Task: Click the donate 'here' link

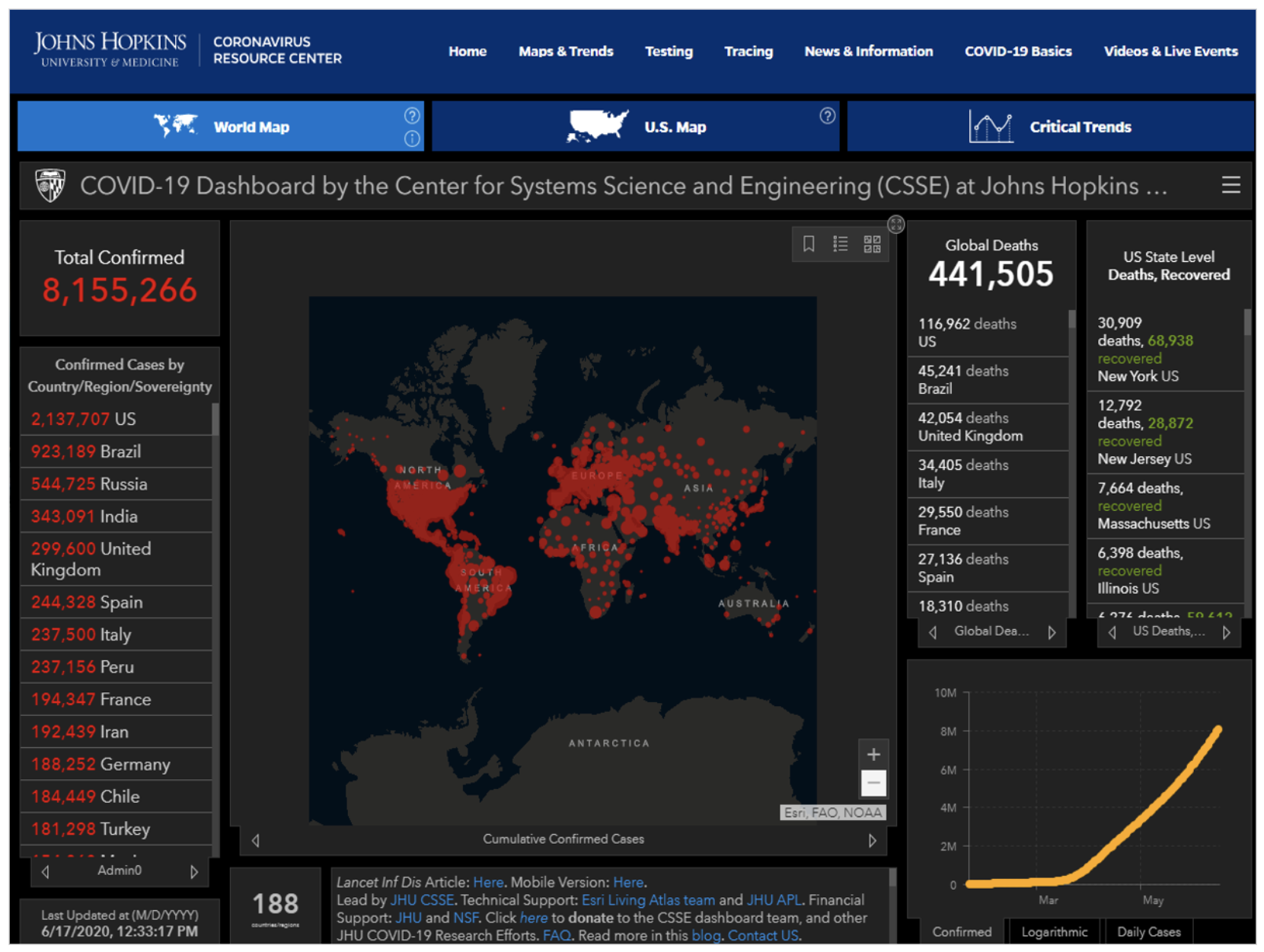Action: click(534, 918)
